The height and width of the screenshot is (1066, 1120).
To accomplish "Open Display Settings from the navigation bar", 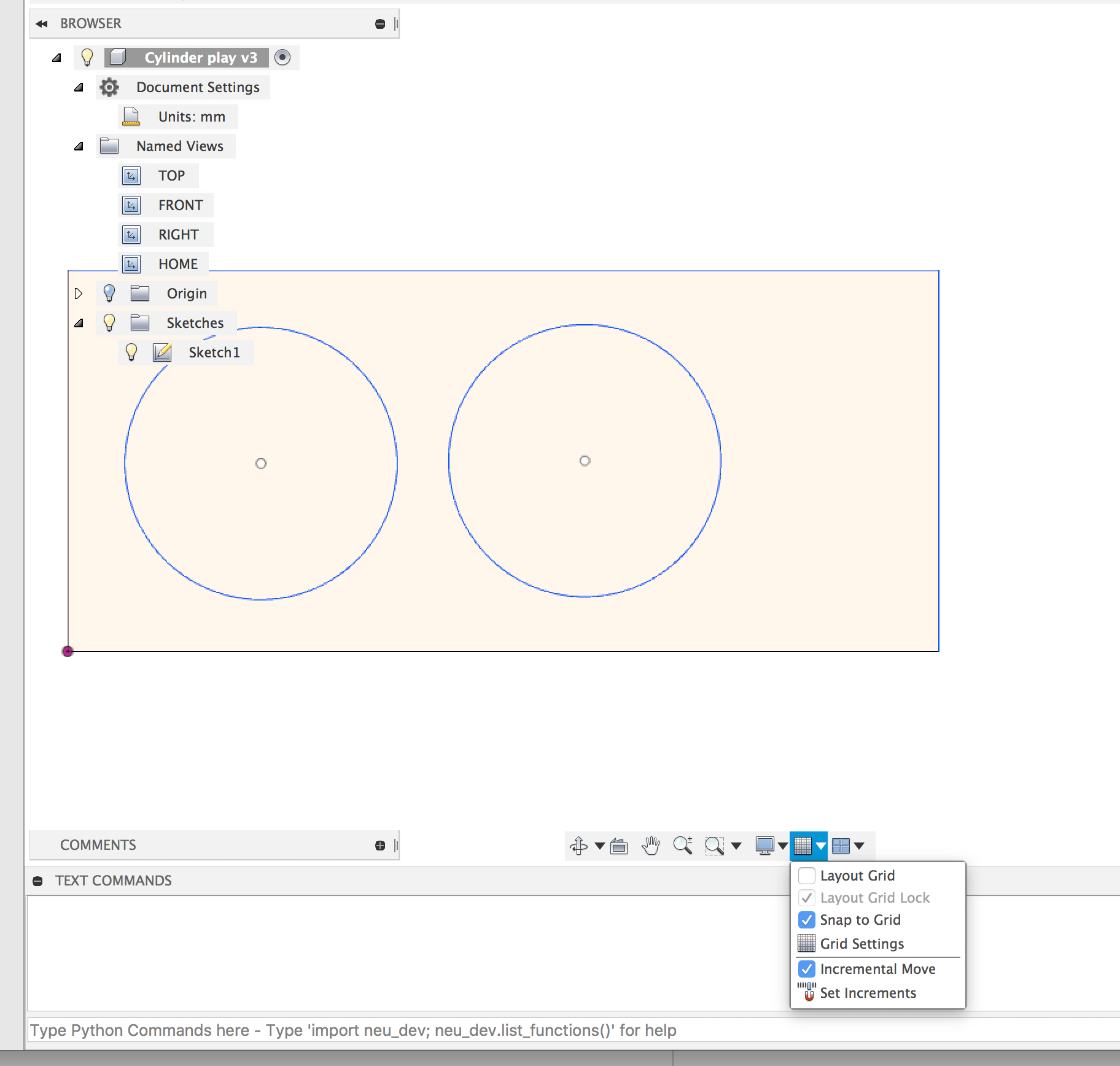I will pyautogui.click(x=766, y=846).
